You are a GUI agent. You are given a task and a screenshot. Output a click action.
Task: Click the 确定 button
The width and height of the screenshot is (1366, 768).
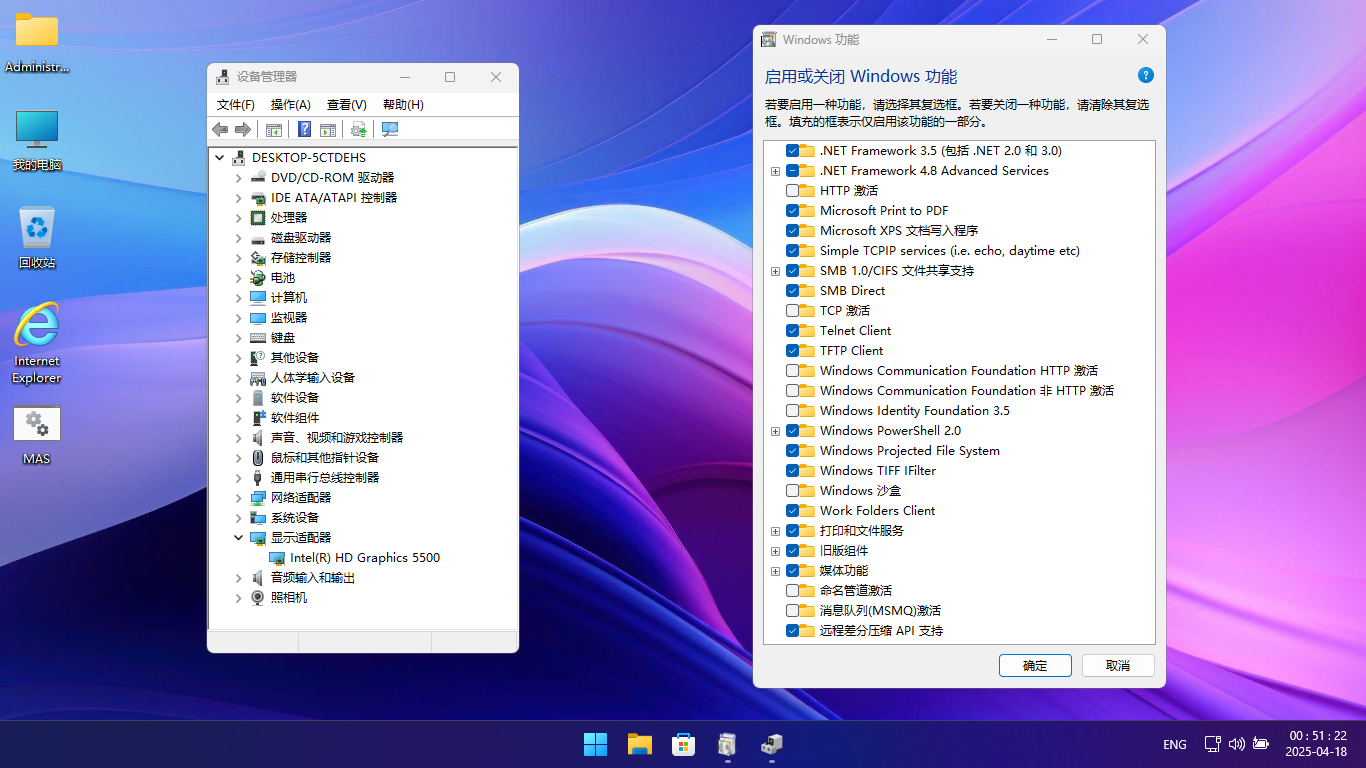coord(1035,665)
